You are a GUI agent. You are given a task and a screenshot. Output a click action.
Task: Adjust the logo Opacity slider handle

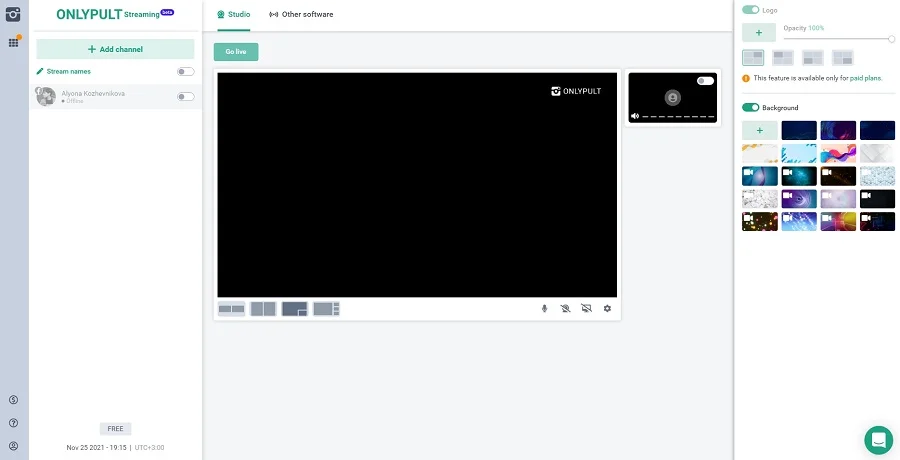click(891, 38)
